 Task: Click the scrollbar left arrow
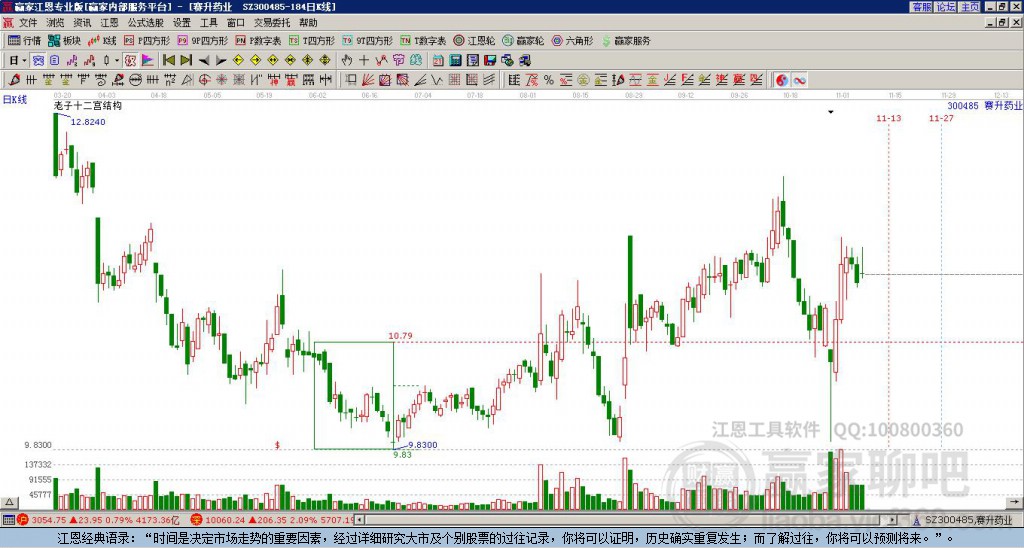tap(360, 520)
